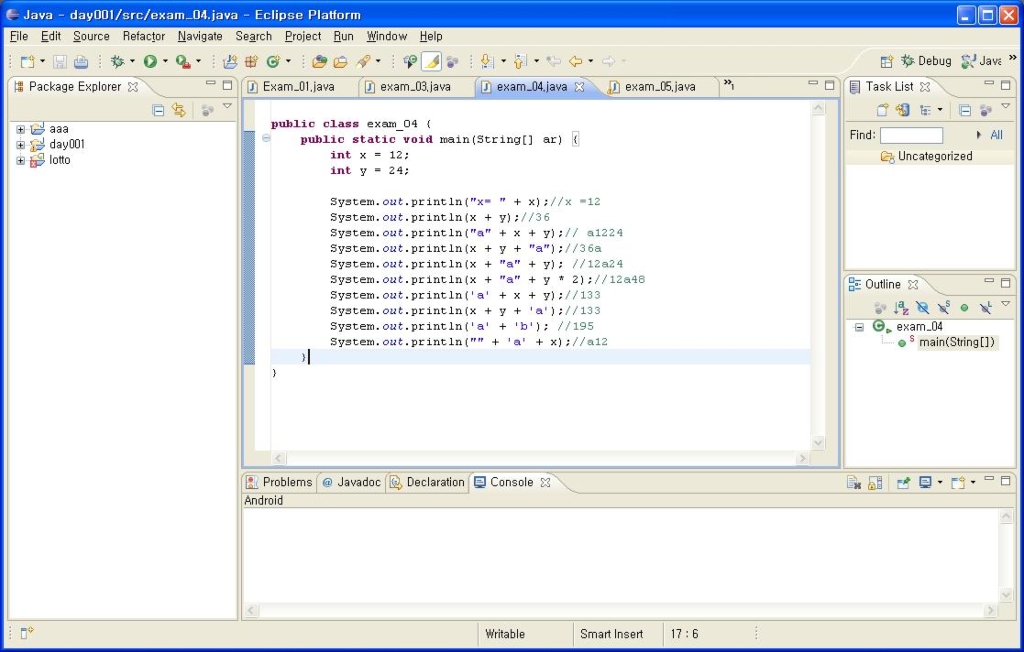
Task: Click the Previous Annotation arrow icon
Action: click(x=520, y=61)
